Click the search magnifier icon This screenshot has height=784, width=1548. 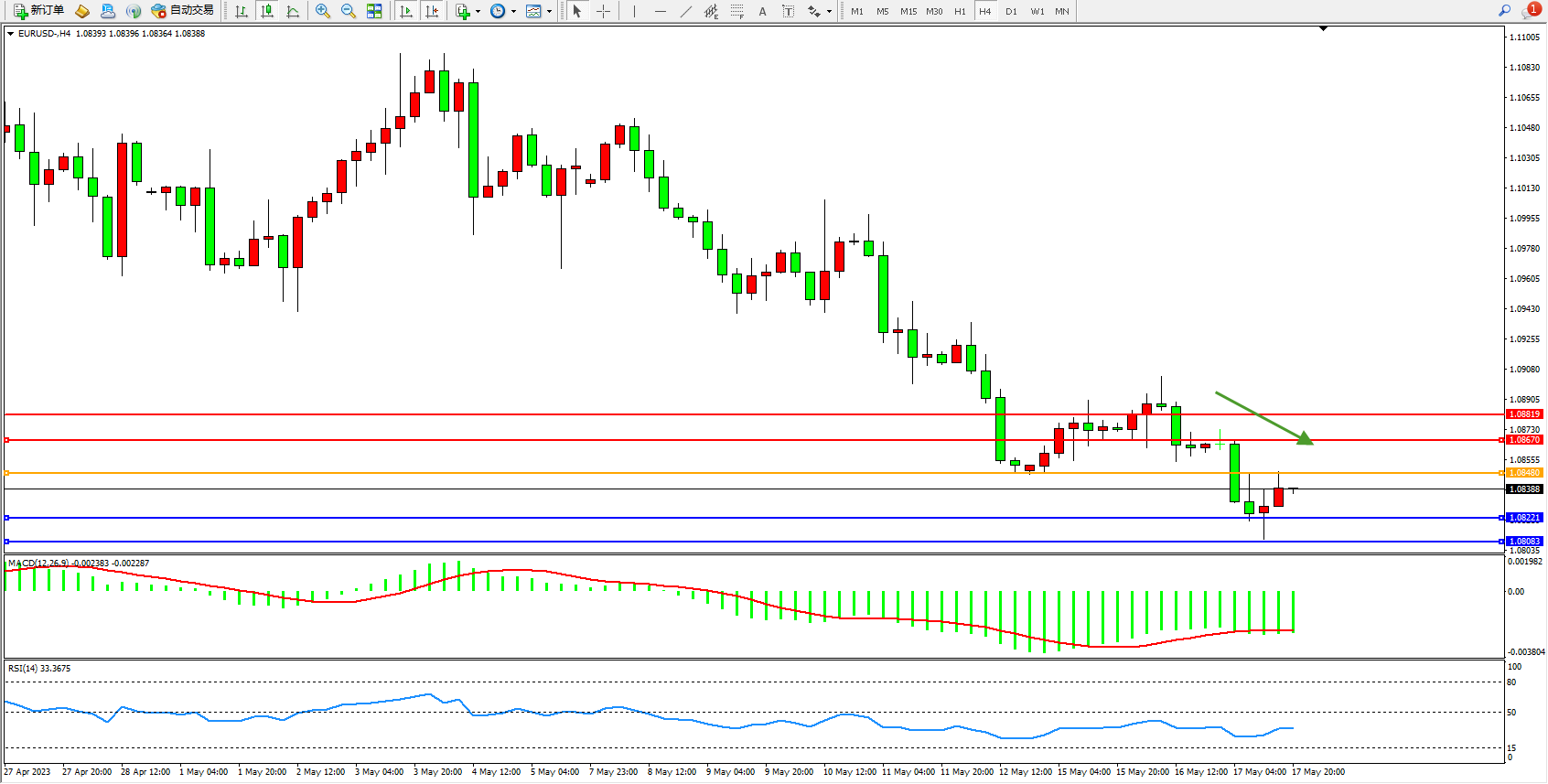[1504, 11]
